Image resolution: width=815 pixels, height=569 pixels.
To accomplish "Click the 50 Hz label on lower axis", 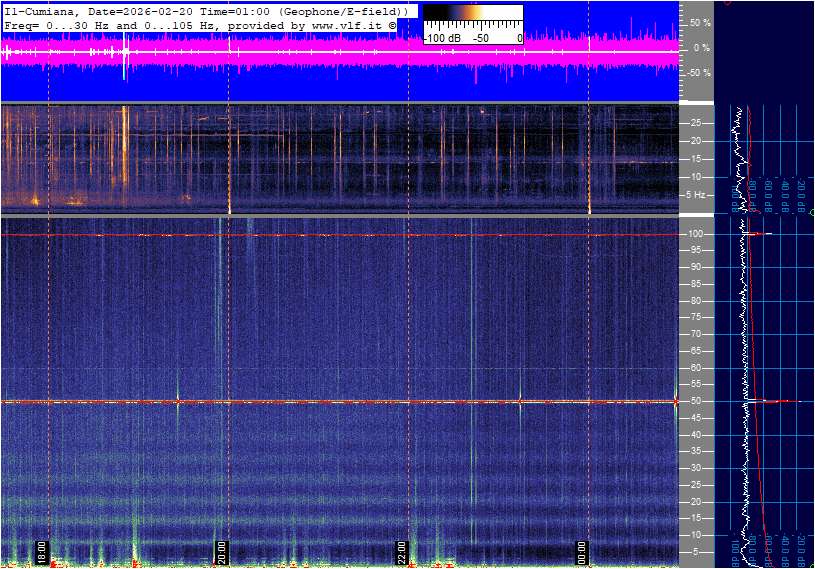I will pos(697,401).
